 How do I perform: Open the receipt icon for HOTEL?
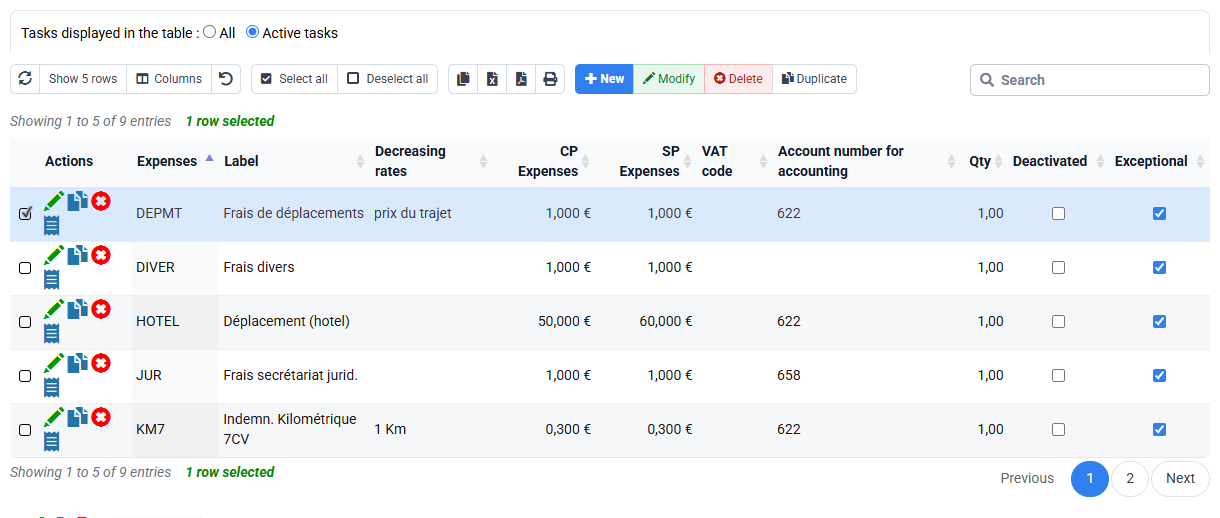point(52,333)
